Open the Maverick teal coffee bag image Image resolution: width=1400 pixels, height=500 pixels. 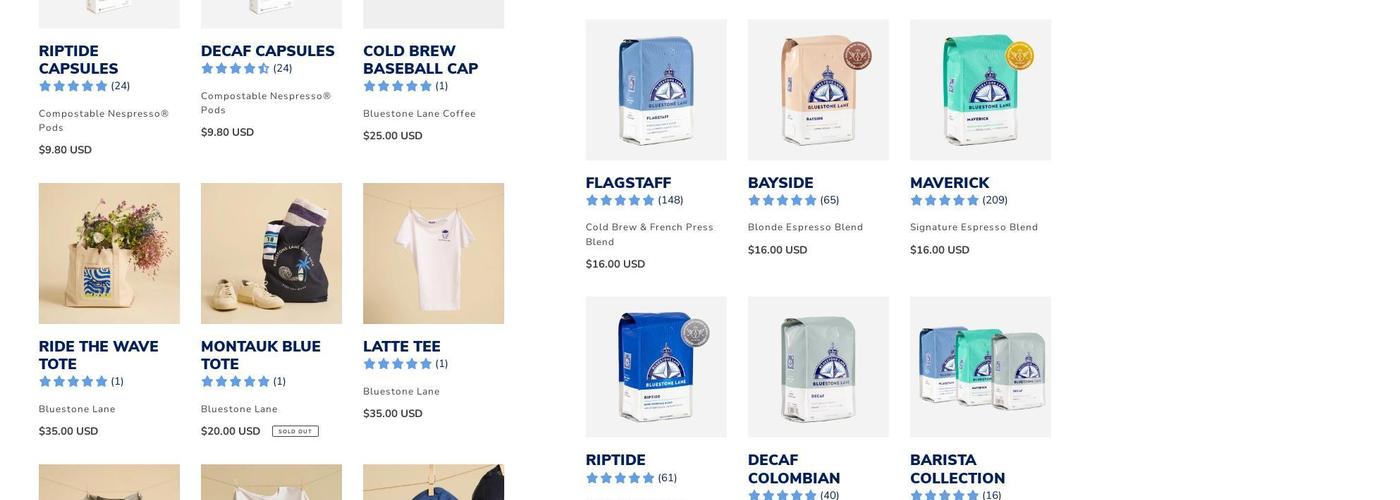pyautogui.click(x=980, y=90)
